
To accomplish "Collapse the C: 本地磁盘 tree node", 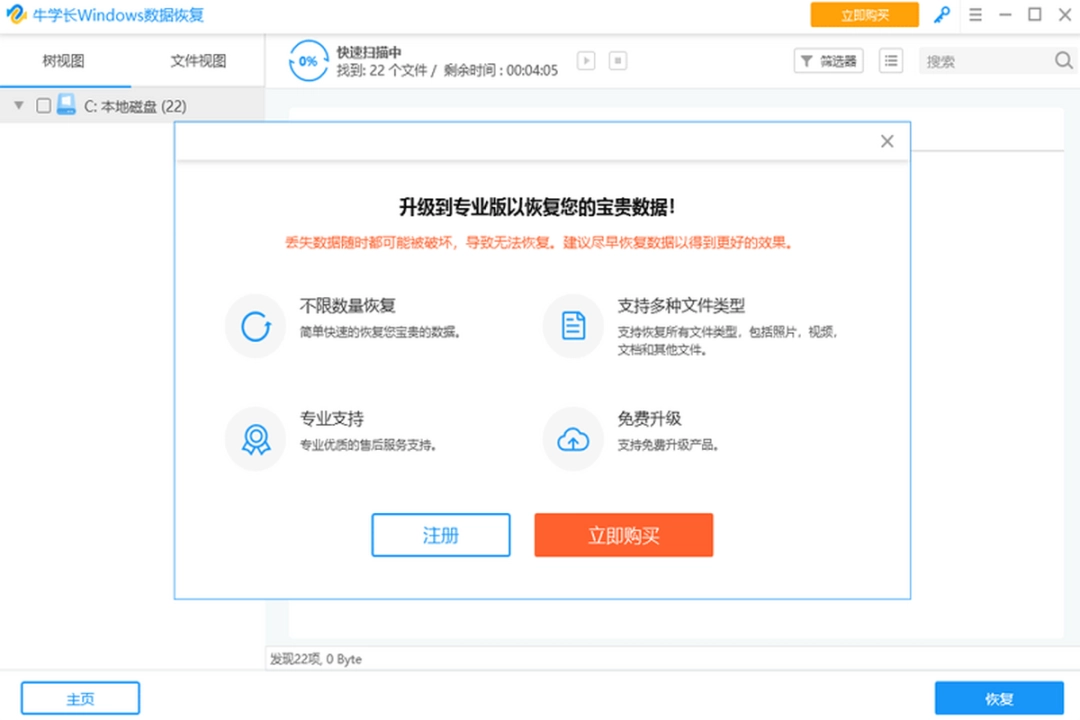I will click(16, 104).
